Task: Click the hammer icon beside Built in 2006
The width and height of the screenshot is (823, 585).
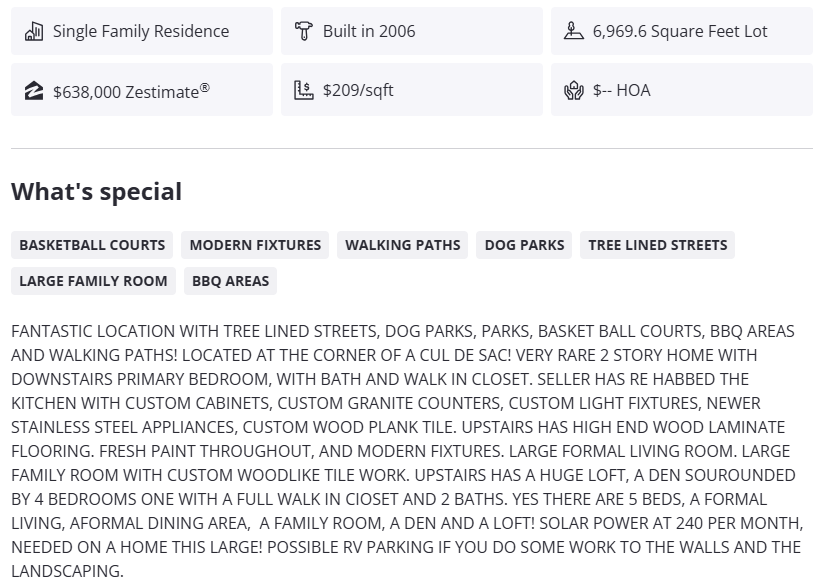Action: pos(304,31)
